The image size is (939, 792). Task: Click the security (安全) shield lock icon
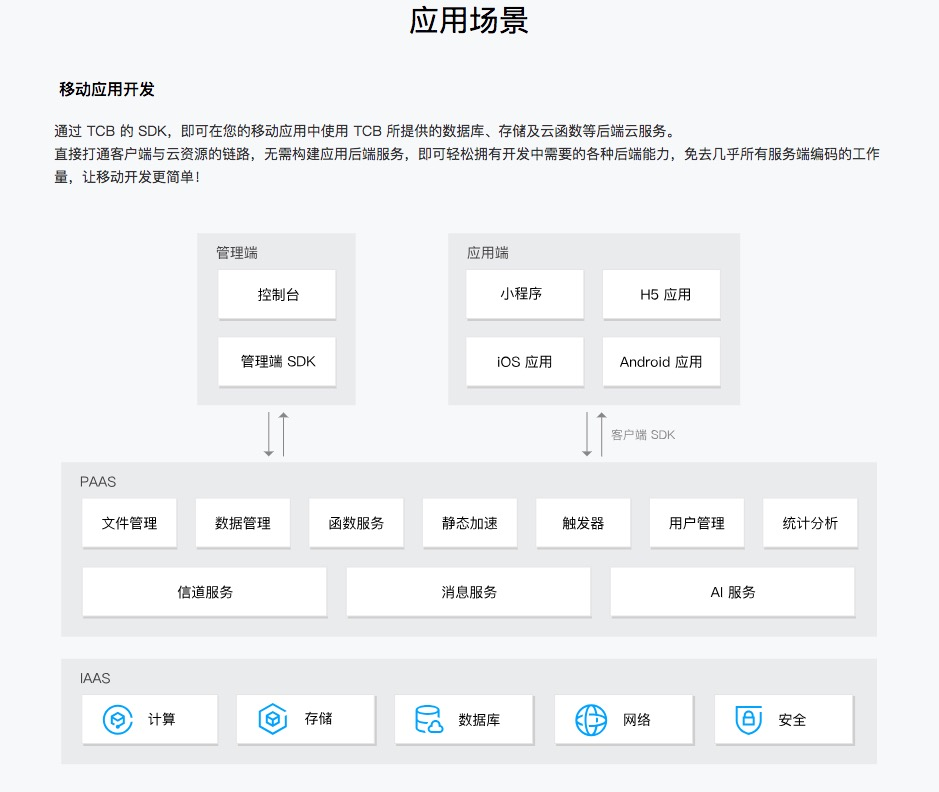point(749,720)
